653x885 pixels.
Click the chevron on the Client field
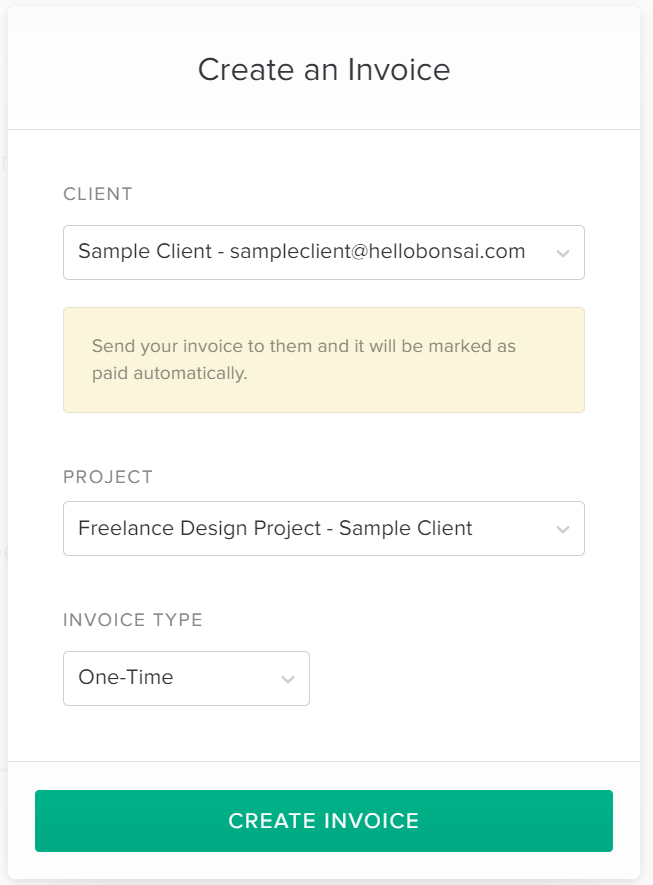click(562, 252)
